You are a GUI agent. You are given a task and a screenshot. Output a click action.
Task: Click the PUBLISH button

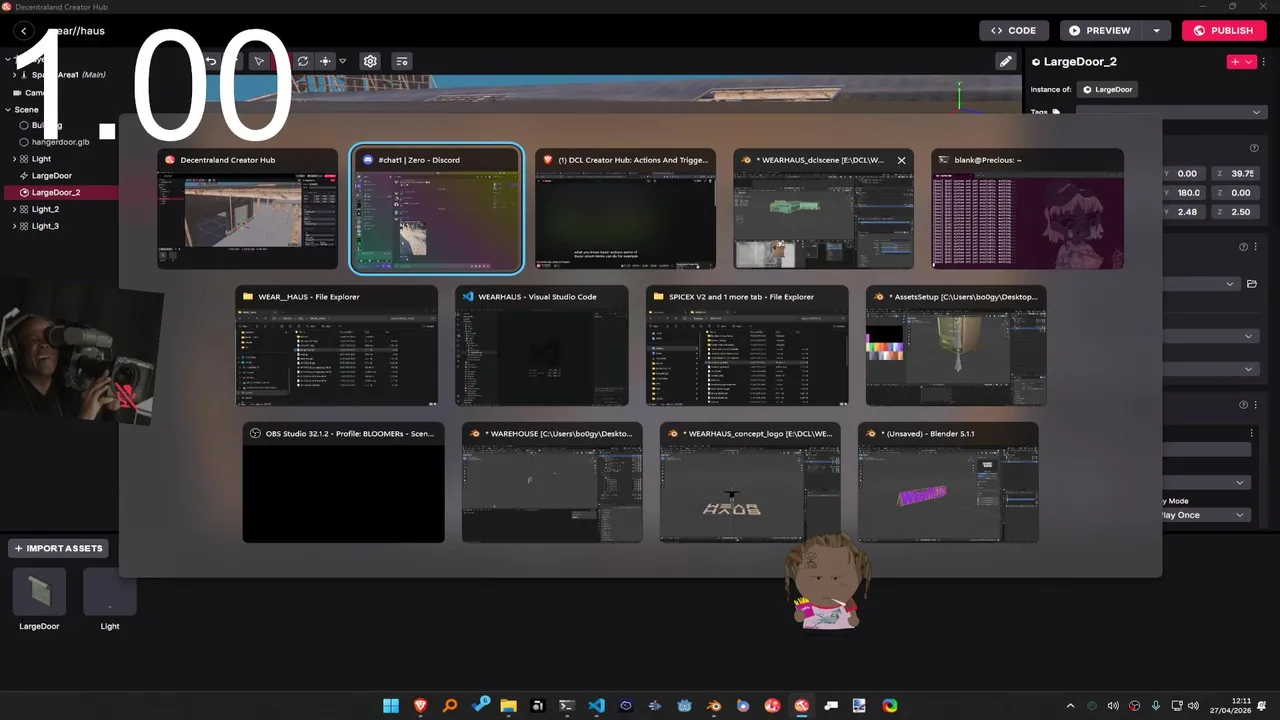click(1223, 31)
